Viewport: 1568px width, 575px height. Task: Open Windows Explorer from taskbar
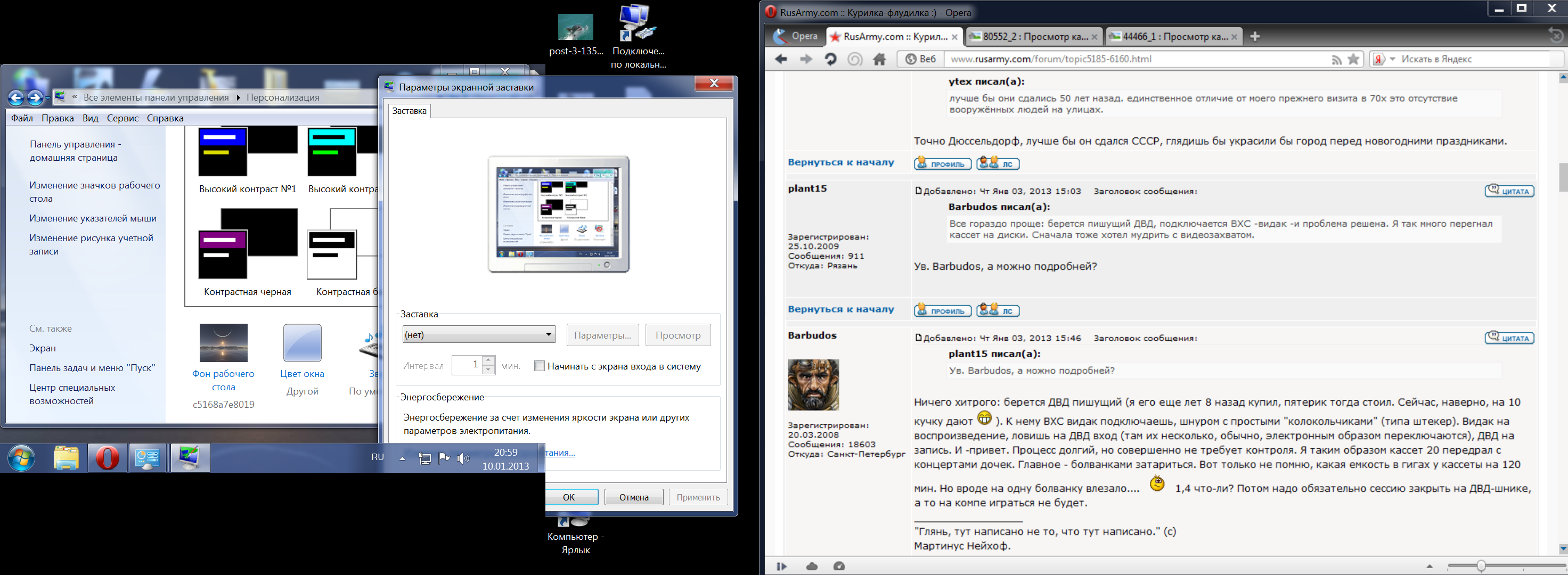tap(67, 458)
